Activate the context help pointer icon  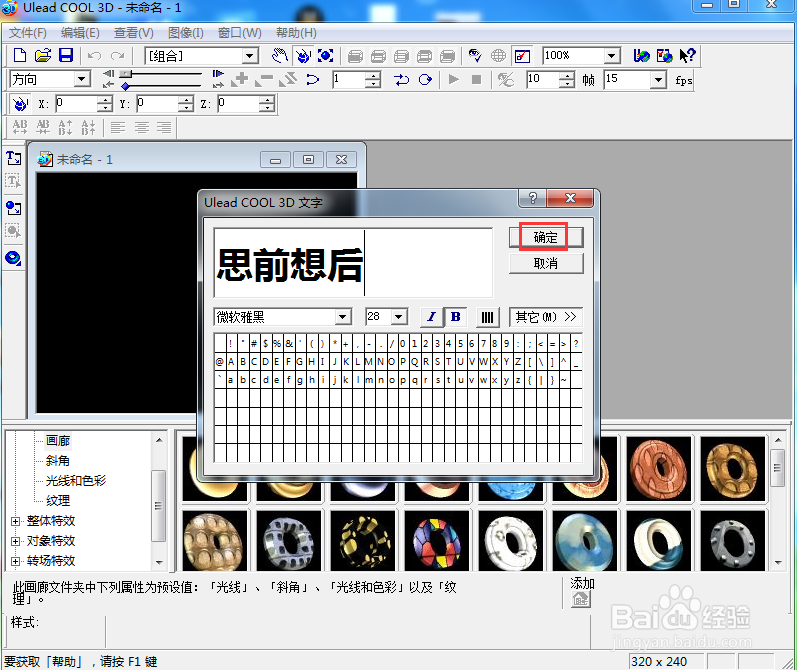pyautogui.click(x=687, y=55)
